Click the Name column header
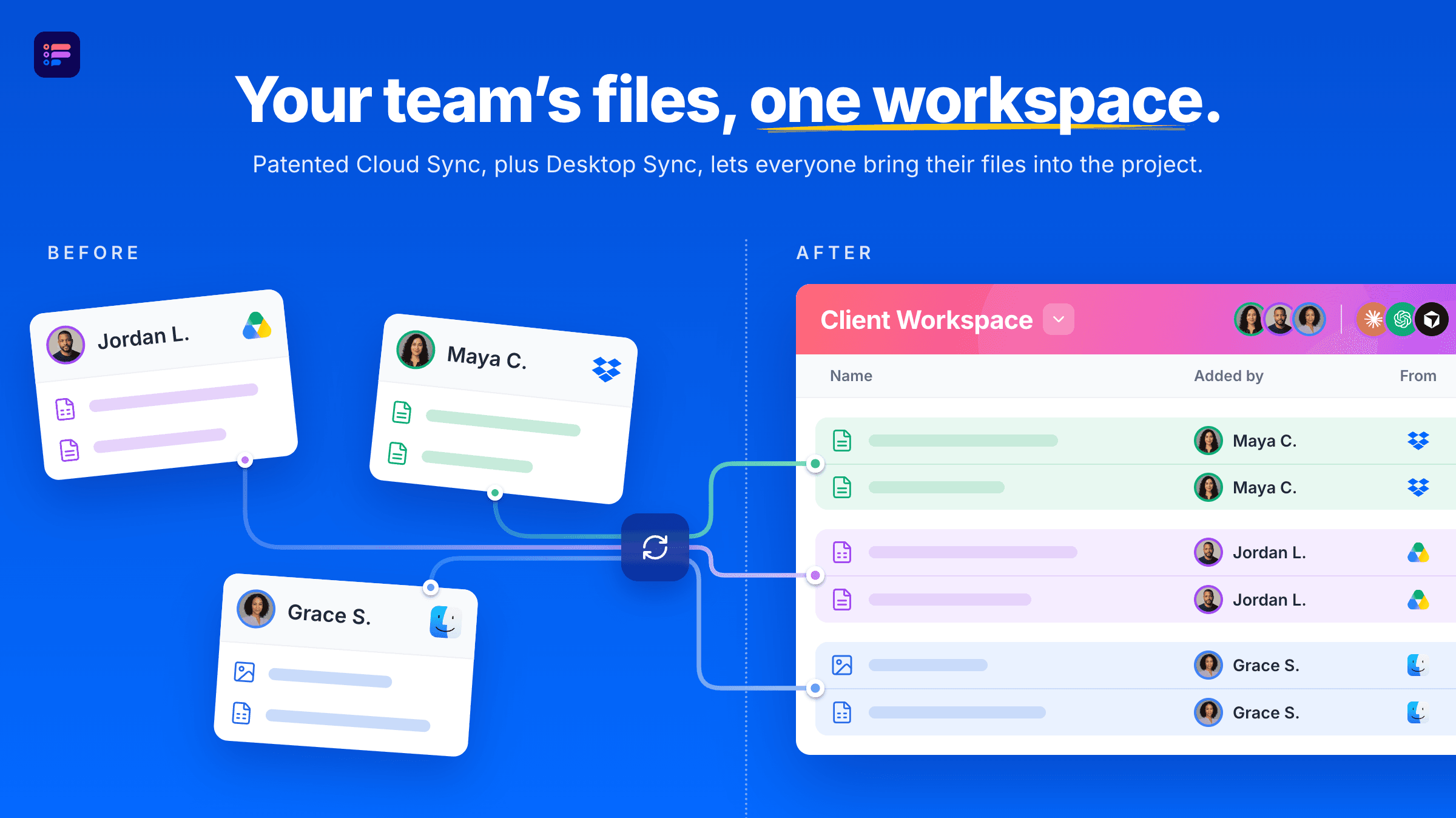This screenshot has height=818, width=1456. pyautogui.click(x=851, y=376)
